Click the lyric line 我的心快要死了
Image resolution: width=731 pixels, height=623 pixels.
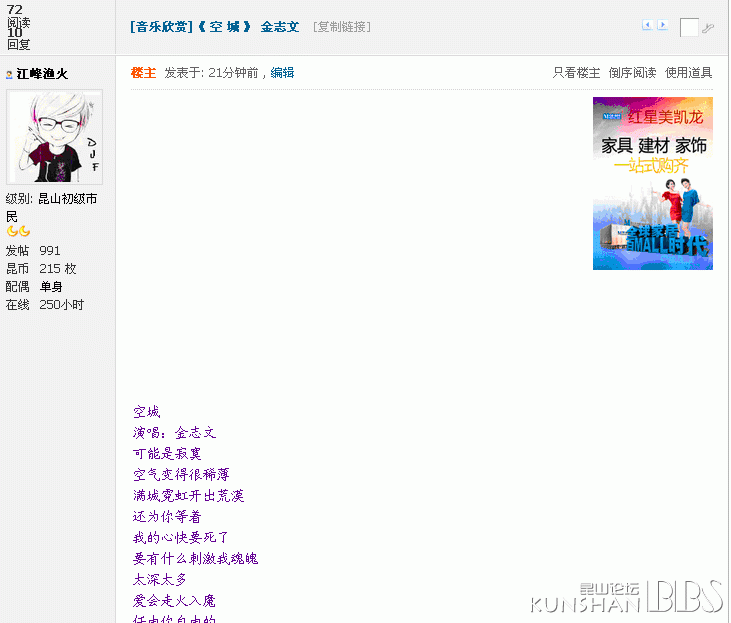(181, 538)
